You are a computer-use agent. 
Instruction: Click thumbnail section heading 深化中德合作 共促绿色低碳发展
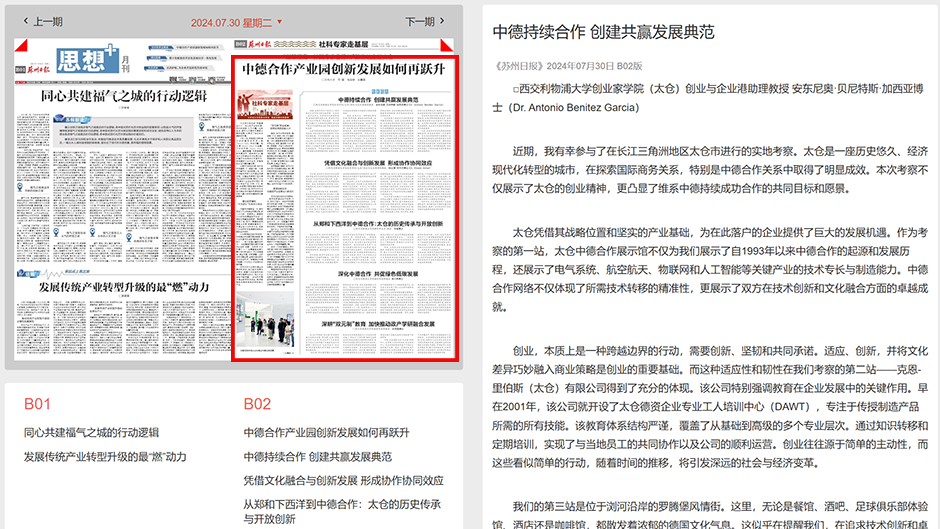point(378,273)
